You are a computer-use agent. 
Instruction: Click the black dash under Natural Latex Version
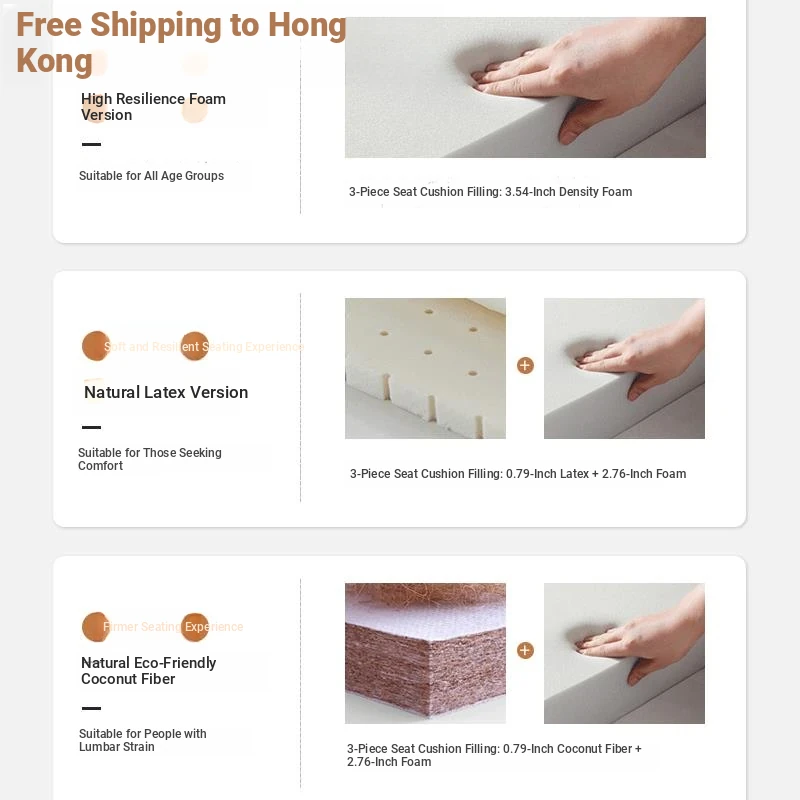91,427
